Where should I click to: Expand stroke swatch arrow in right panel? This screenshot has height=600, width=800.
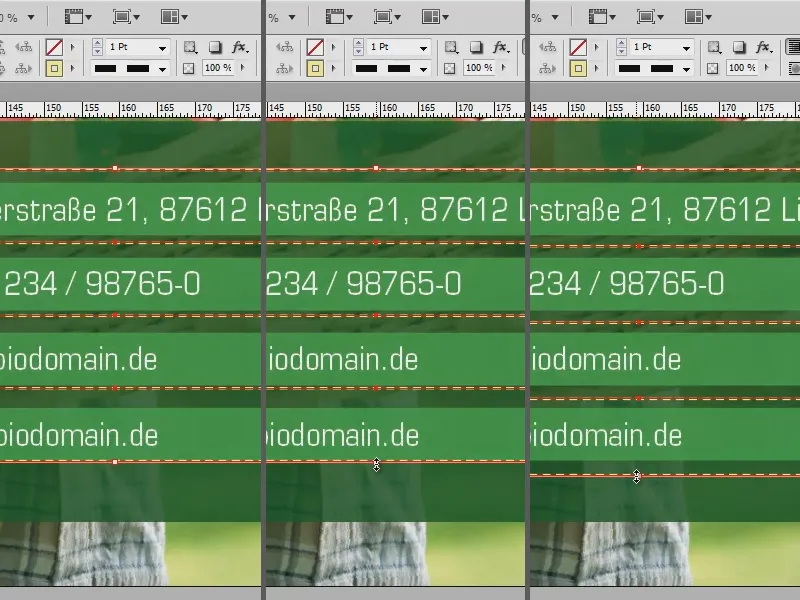pyautogui.click(x=596, y=68)
